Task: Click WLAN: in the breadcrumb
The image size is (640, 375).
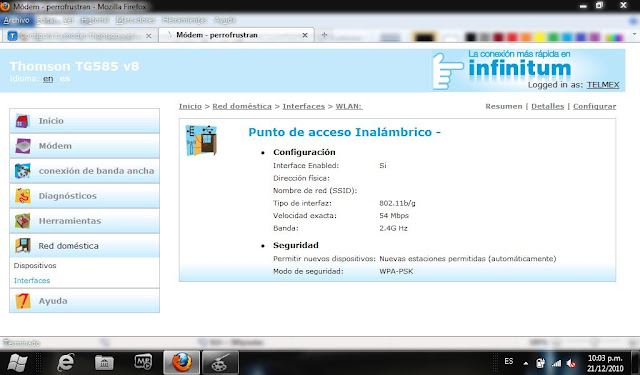Action: click(x=349, y=106)
